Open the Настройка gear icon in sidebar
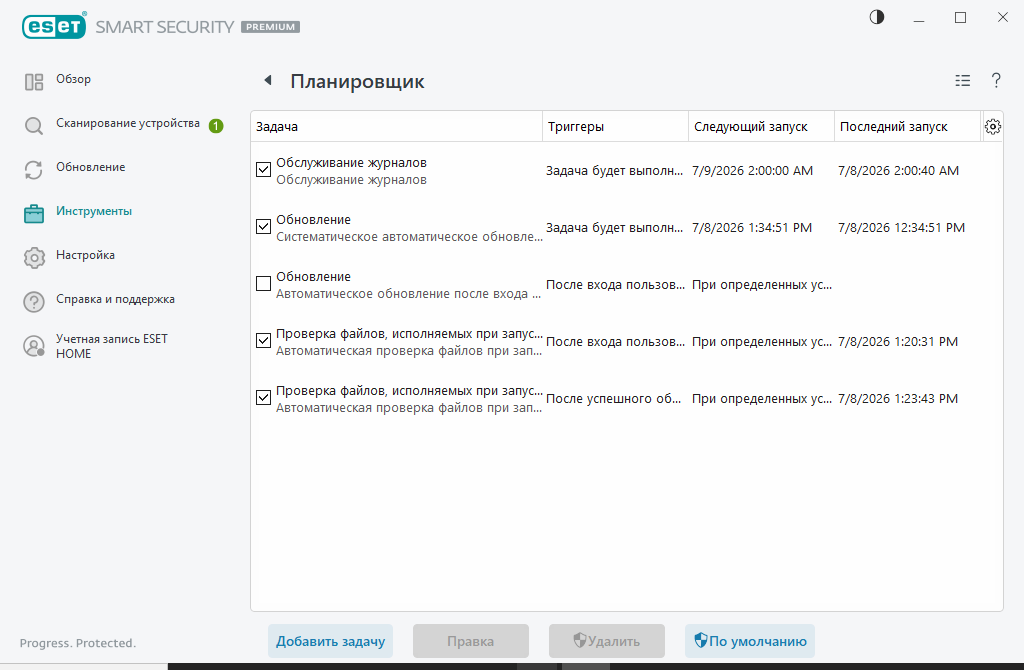The height and width of the screenshot is (670, 1024). (x=34, y=257)
